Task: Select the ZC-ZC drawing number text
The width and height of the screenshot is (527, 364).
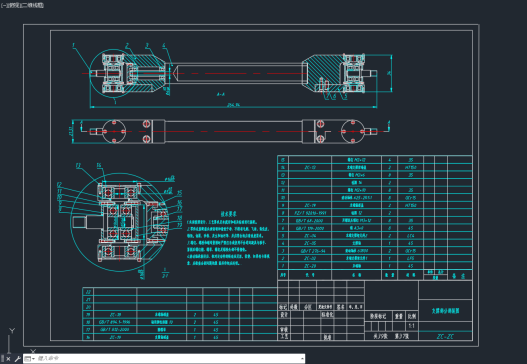Action: [445, 336]
